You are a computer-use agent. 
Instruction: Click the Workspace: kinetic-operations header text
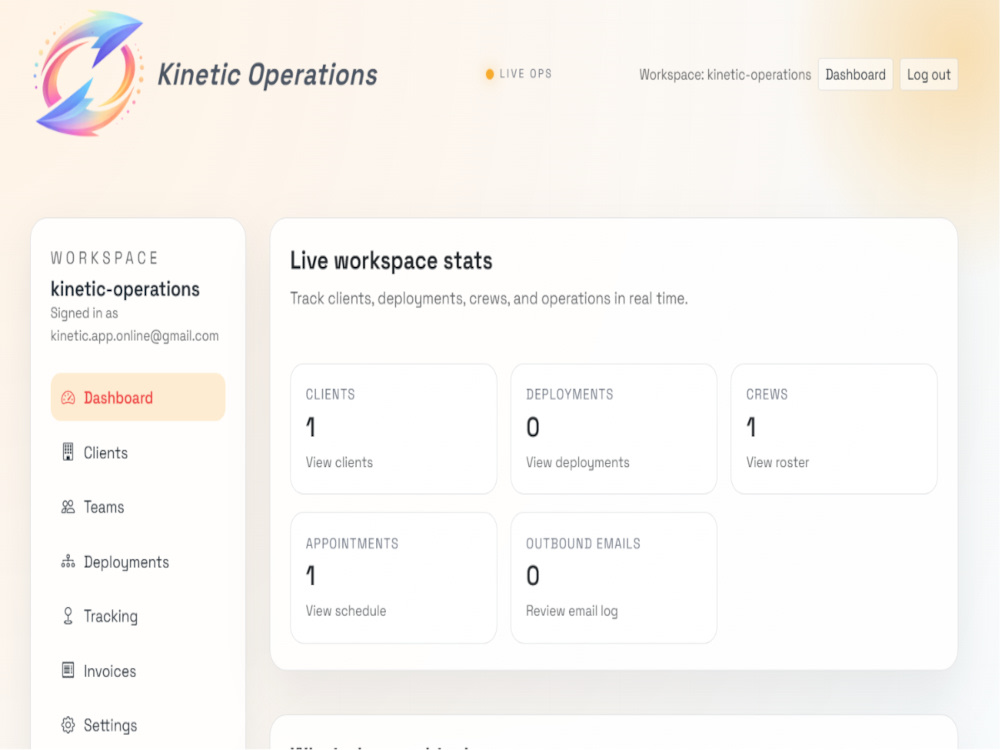(725, 75)
